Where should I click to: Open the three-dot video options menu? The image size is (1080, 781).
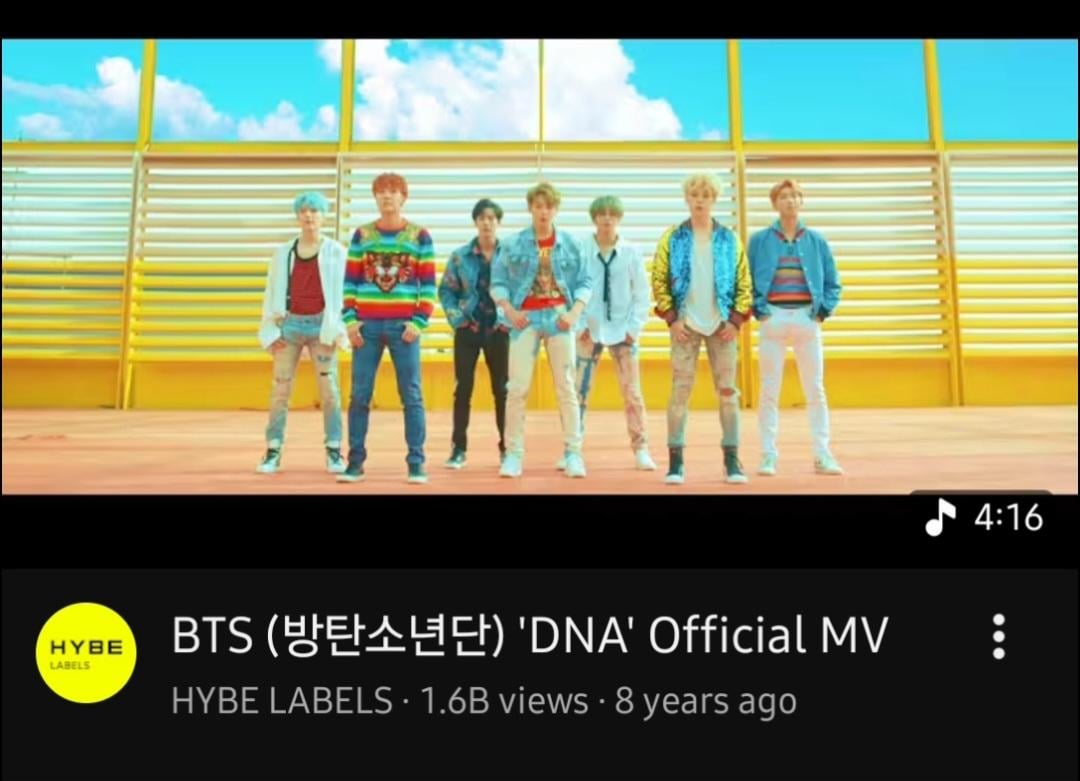[x=998, y=636]
